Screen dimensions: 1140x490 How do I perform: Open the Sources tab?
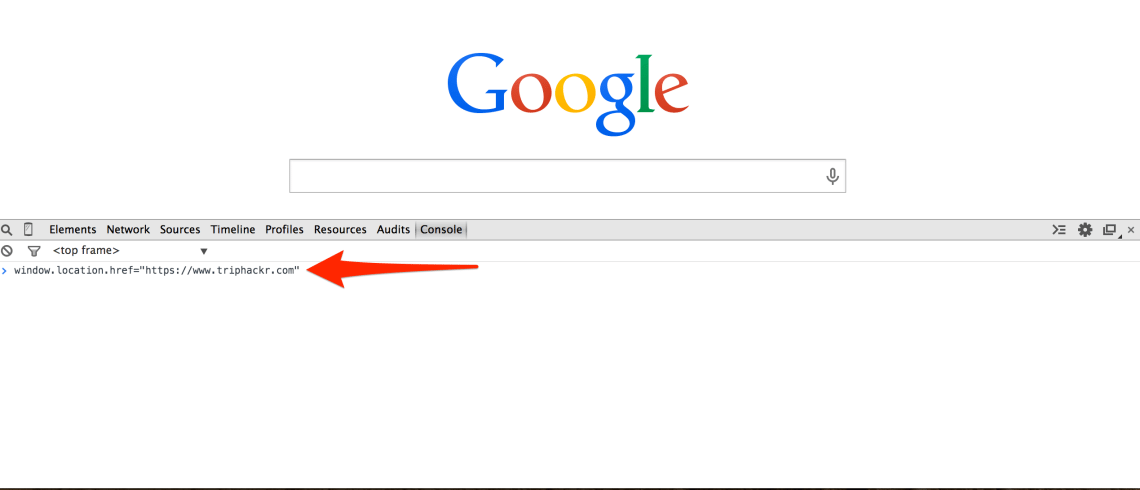pos(180,230)
